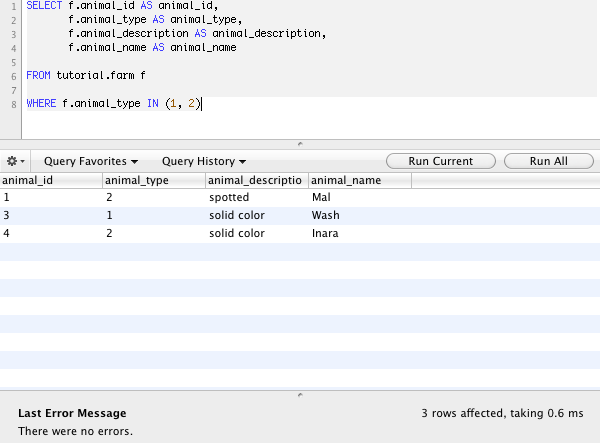The image size is (600, 443).
Task: Click the 'There were no errors.' message
Action: coord(75,431)
